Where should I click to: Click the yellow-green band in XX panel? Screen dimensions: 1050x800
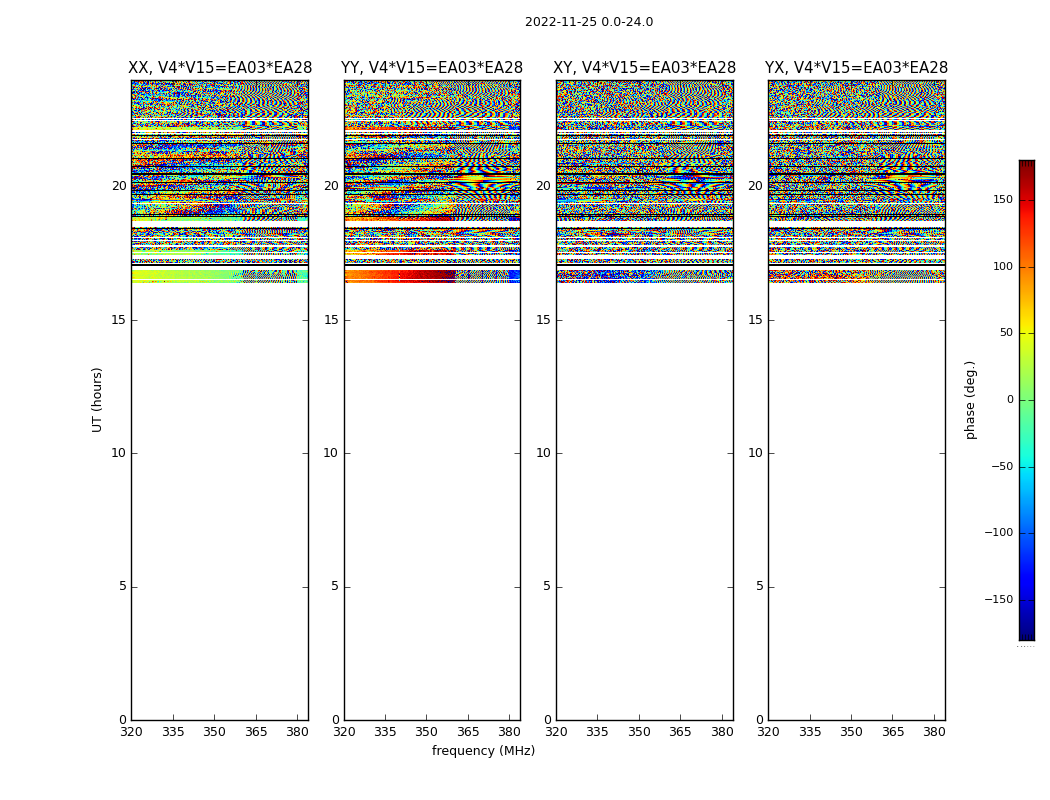click(188, 275)
